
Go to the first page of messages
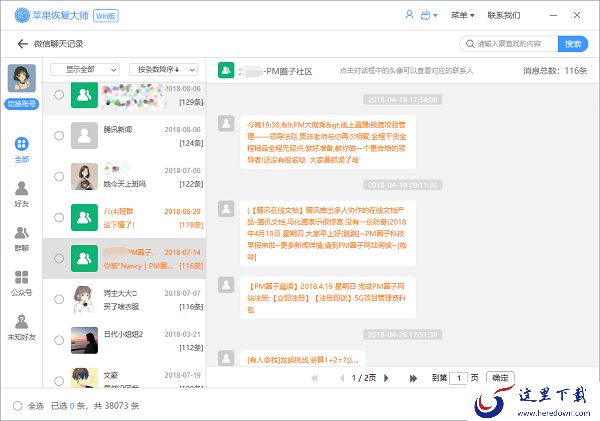(315, 378)
